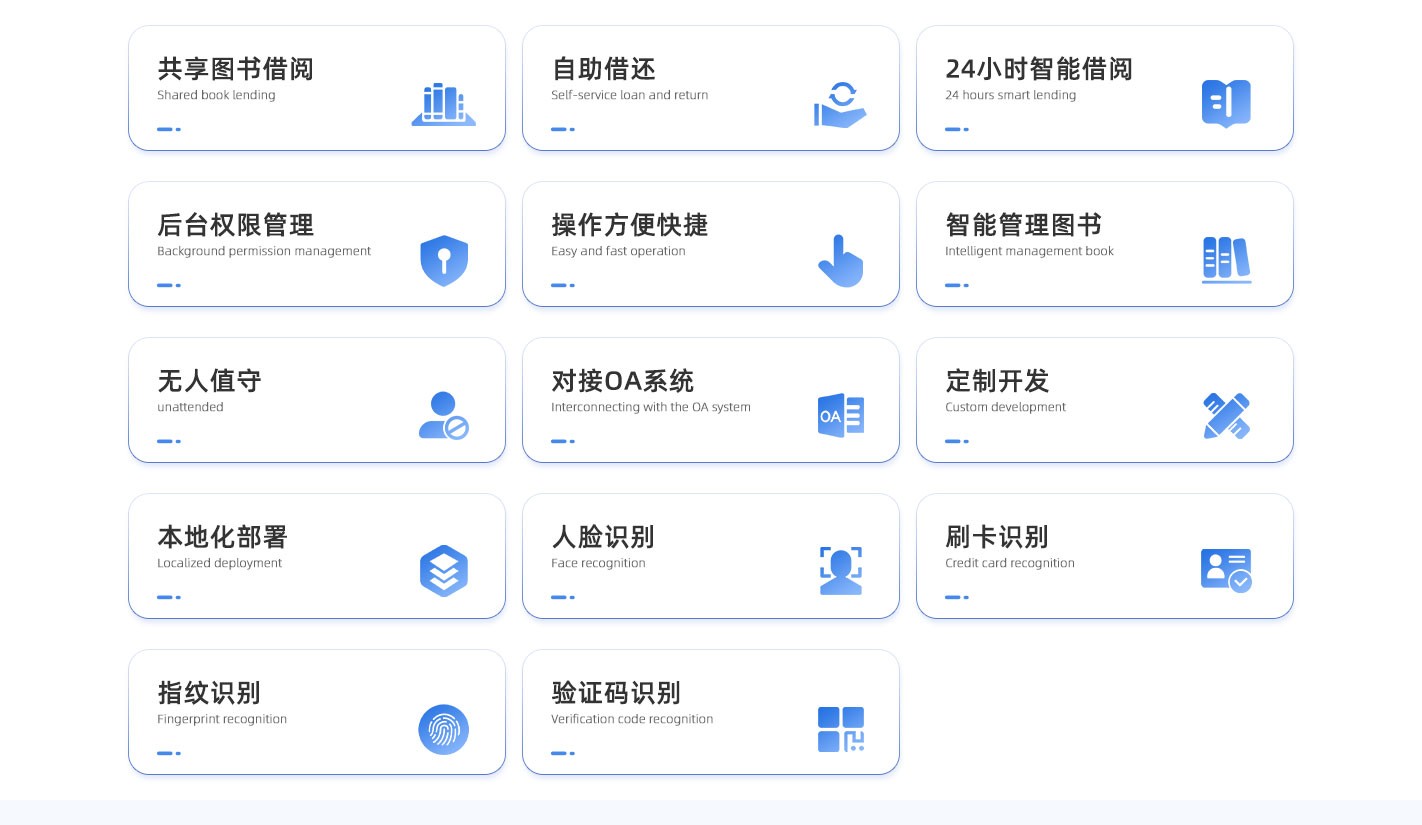
Task: Select the 自助借还 card title
Action: click(x=603, y=69)
